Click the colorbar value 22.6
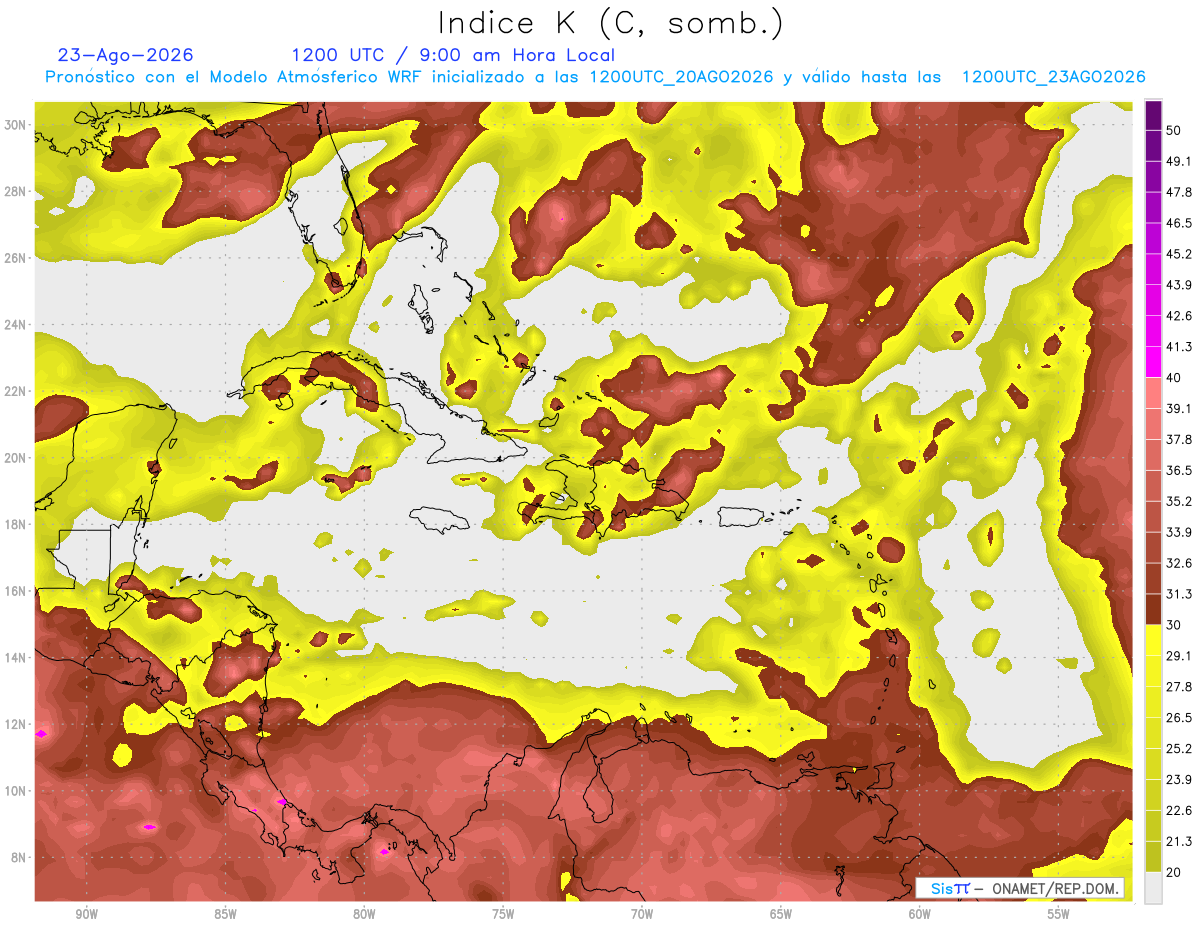This screenshot has width=1200, height=927. click(x=1178, y=811)
